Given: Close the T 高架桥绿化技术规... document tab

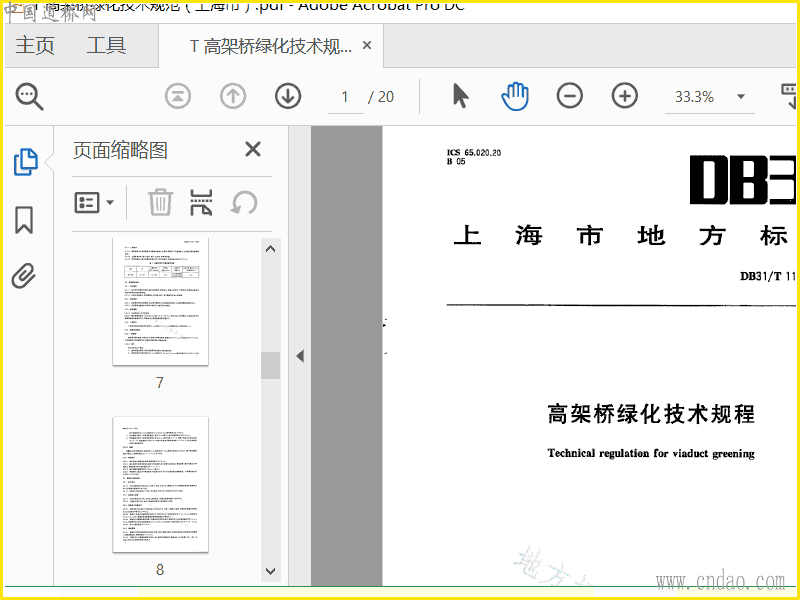Looking at the screenshot, I should [x=367, y=45].
